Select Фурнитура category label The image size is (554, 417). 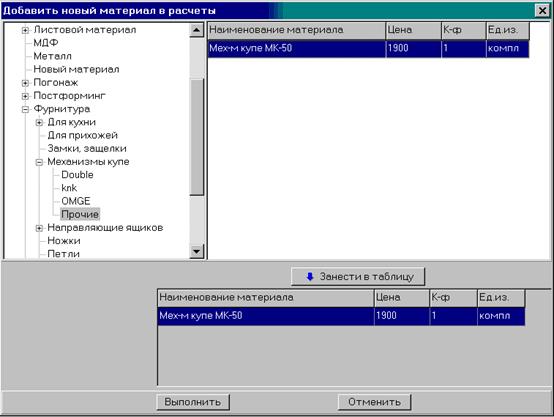61,109
